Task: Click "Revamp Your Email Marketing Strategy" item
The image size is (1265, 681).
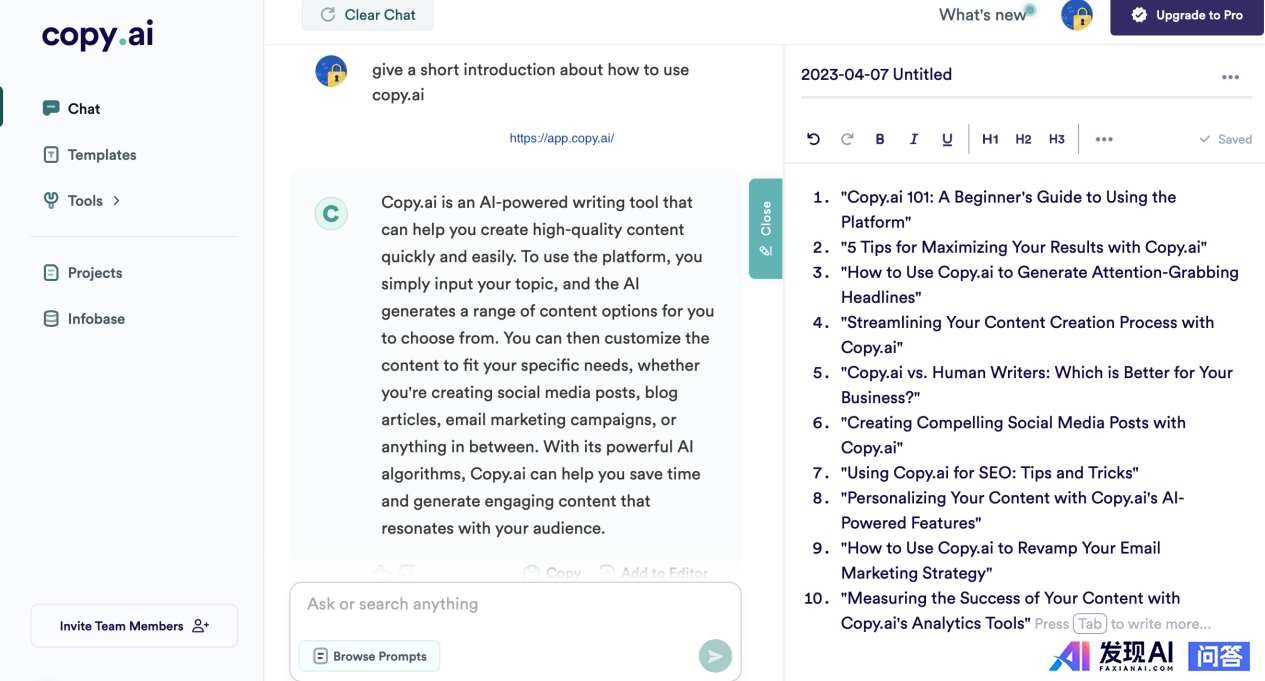Action: coord(1001,560)
